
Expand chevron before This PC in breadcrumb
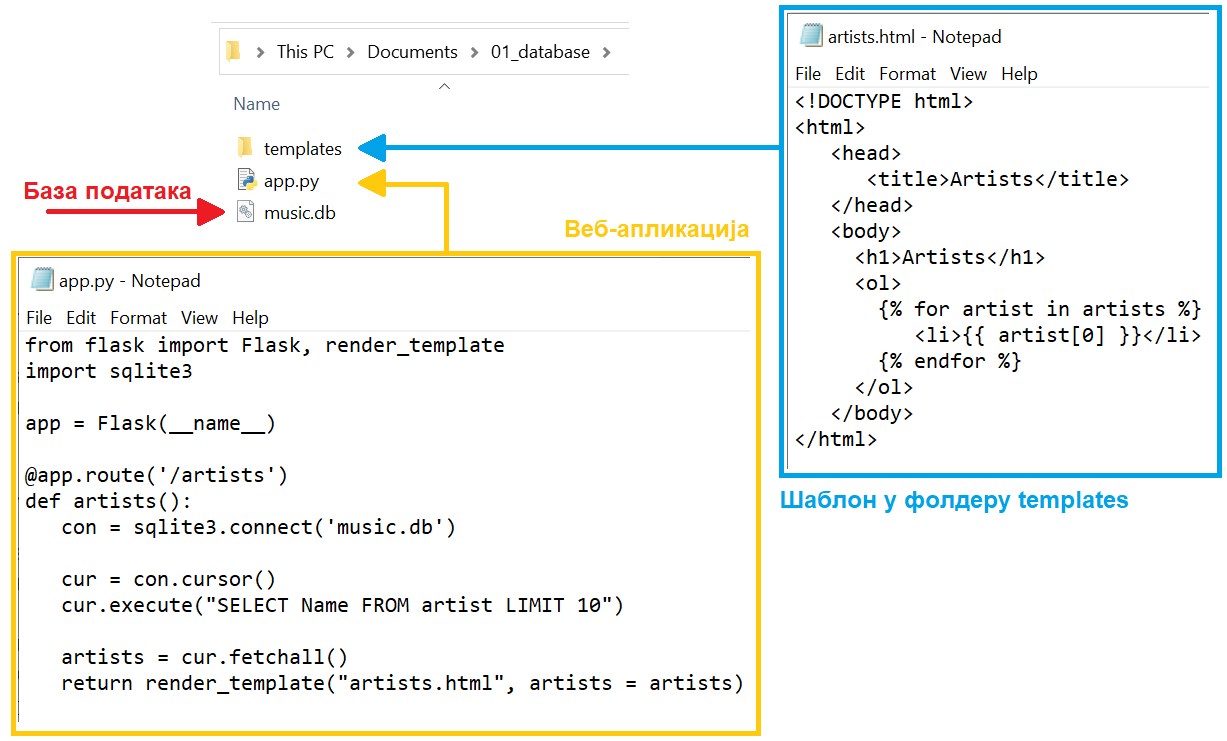pos(260,52)
